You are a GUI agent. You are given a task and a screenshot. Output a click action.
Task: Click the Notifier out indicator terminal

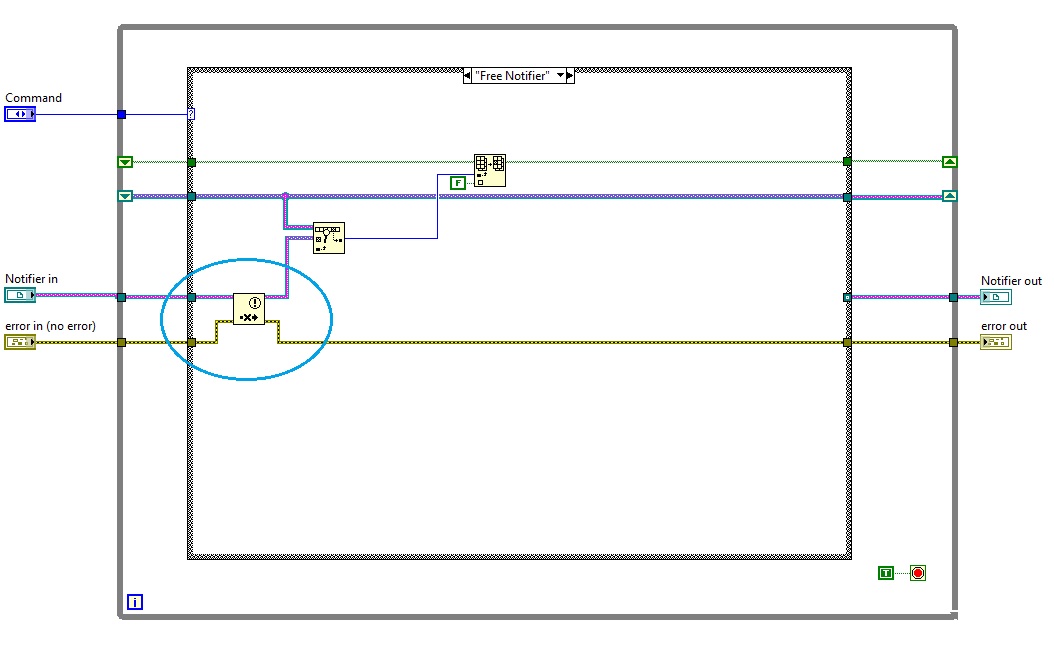pyautogui.click(x=996, y=297)
